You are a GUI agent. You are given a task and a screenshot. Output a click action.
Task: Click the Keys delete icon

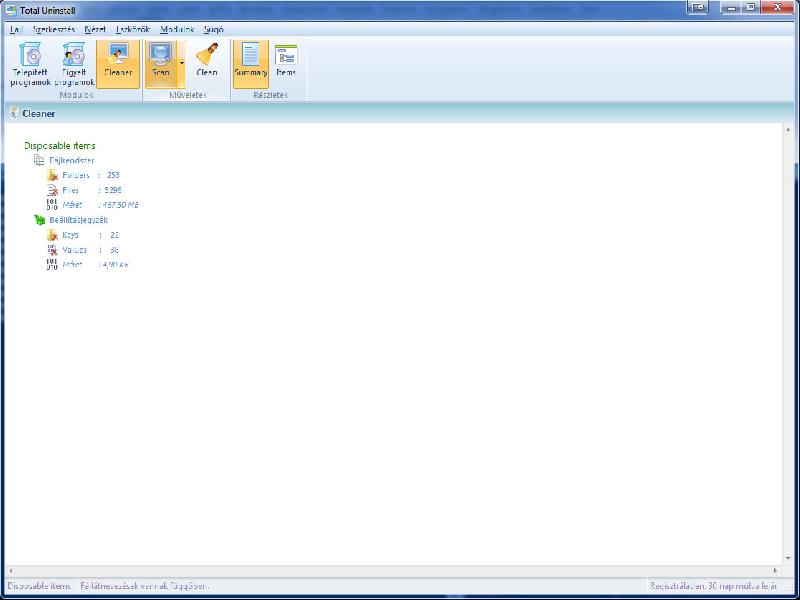click(52, 235)
